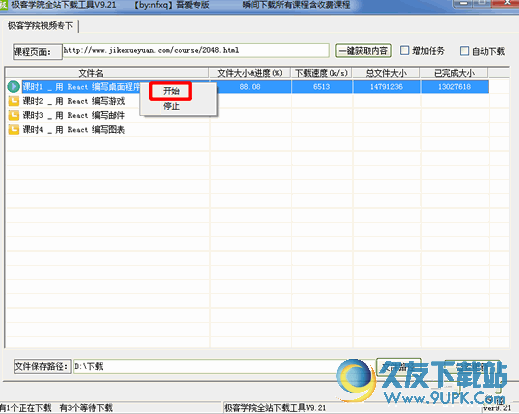Image resolution: width=519 pixels, height=414 pixels.
Task: Click the yellow pending icon of 课时2
Action: (14, 101)
